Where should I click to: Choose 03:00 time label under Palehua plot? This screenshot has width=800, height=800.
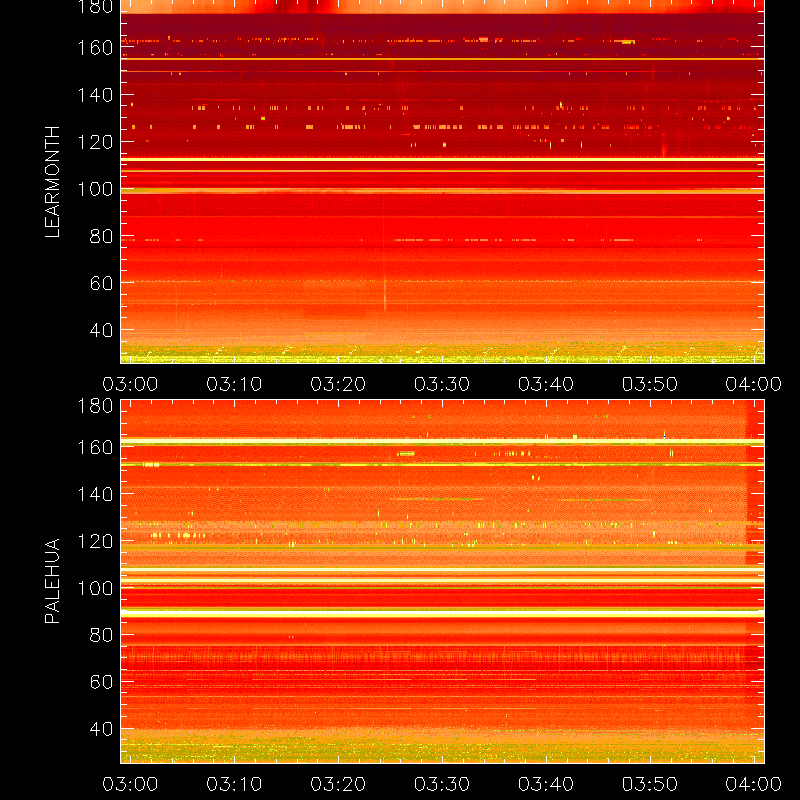(x=130, y=784)
